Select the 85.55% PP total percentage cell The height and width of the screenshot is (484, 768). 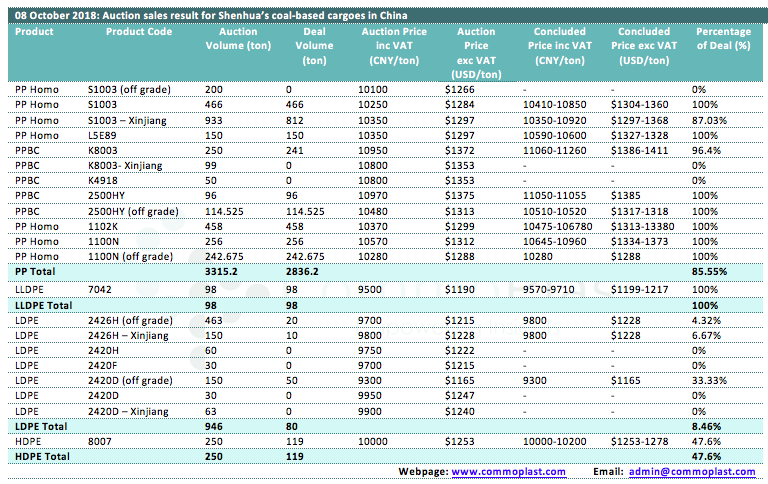click(x=710, y=270)
